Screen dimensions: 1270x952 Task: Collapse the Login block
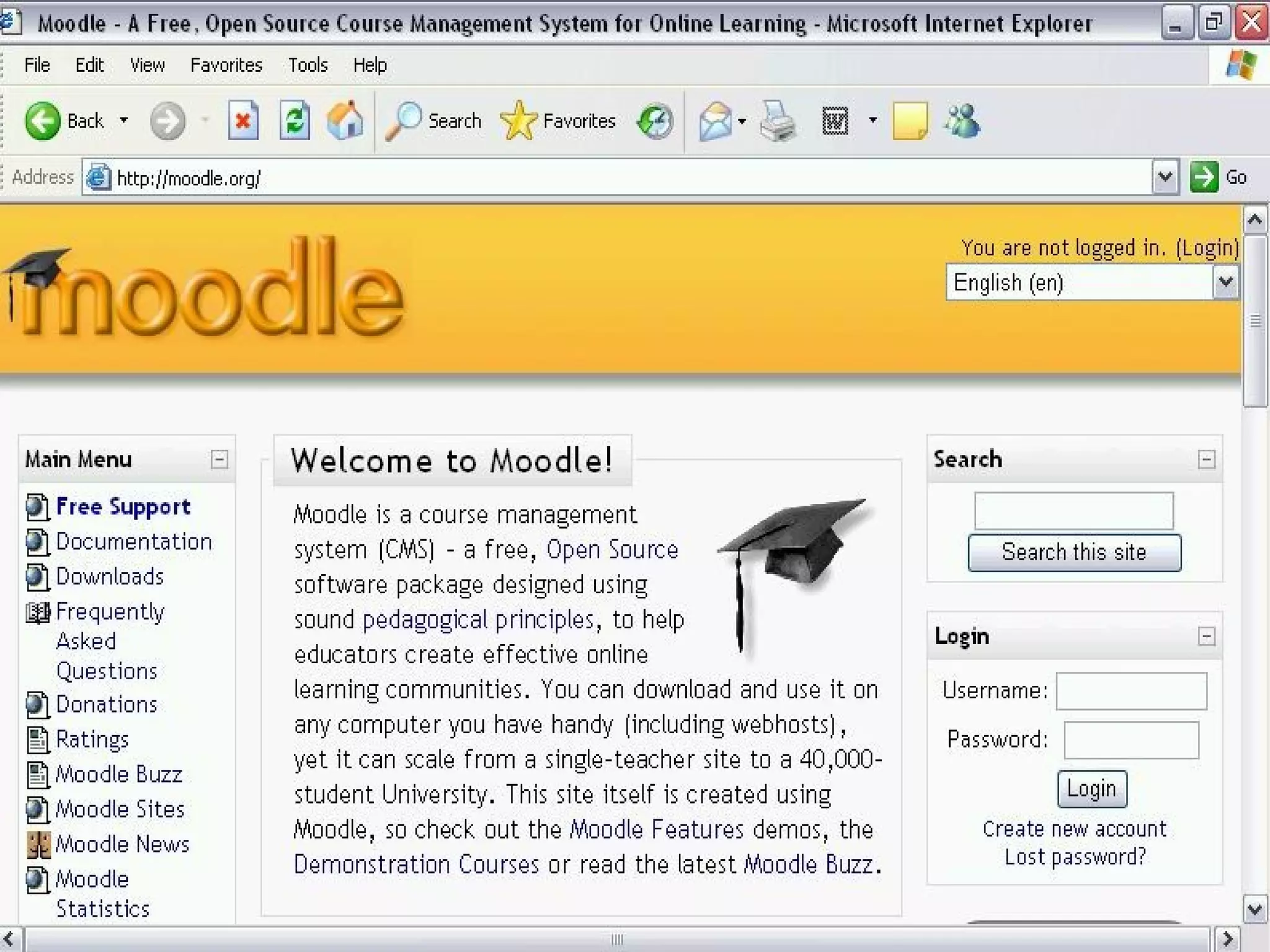pos(1206,636)
